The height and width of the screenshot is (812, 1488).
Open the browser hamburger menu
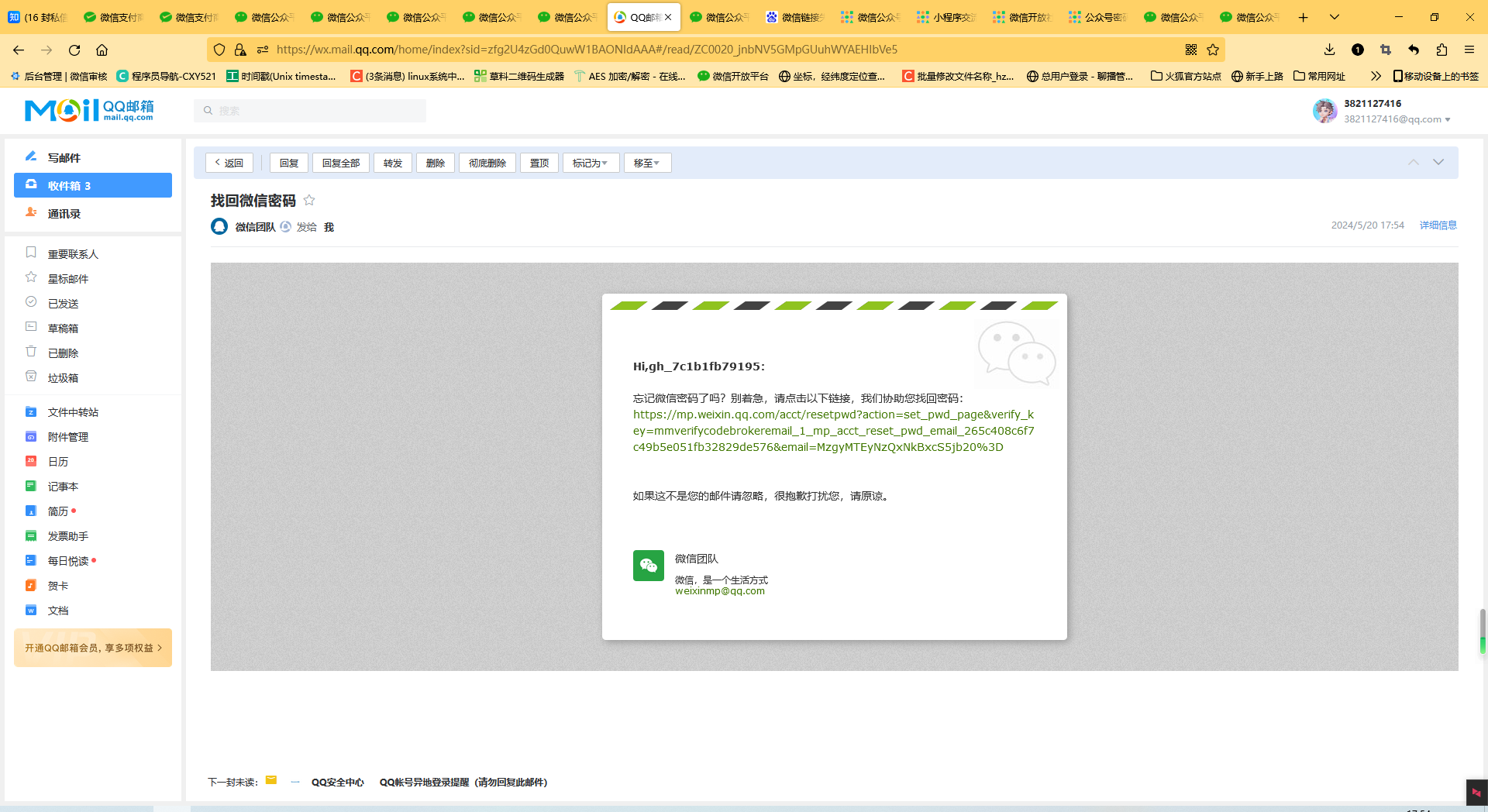[1469, 50]
